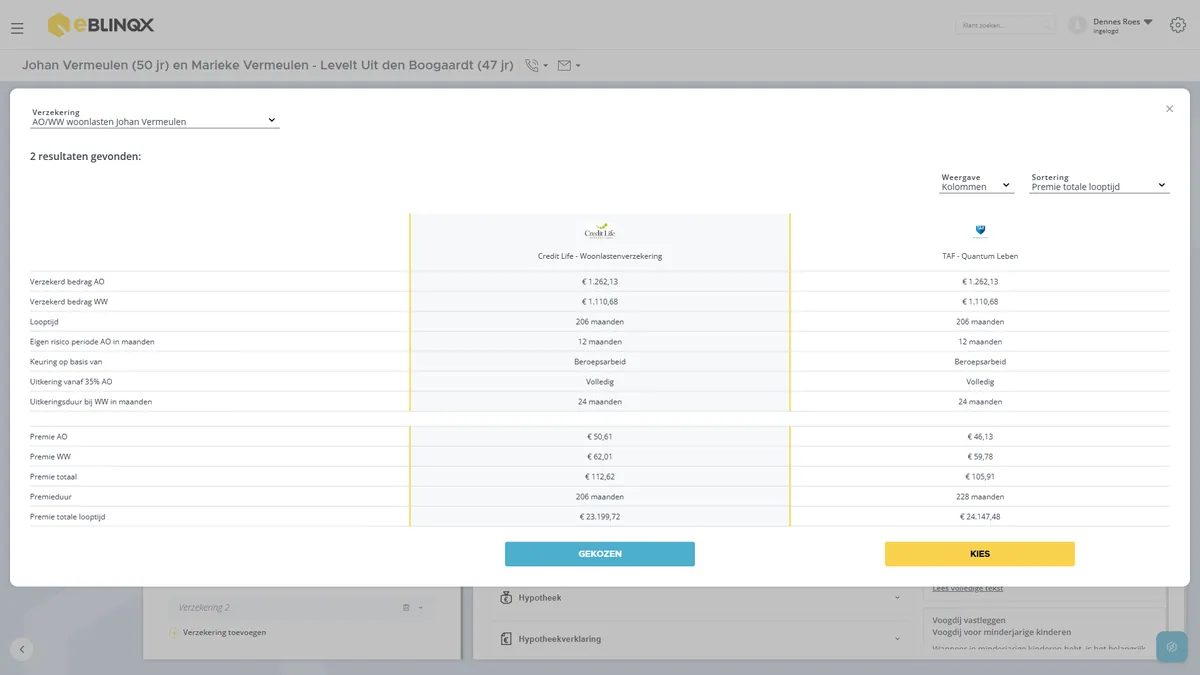Click TAF total premium € 24.147,48
Viewport: 1200px width, 675px height.
980,517
